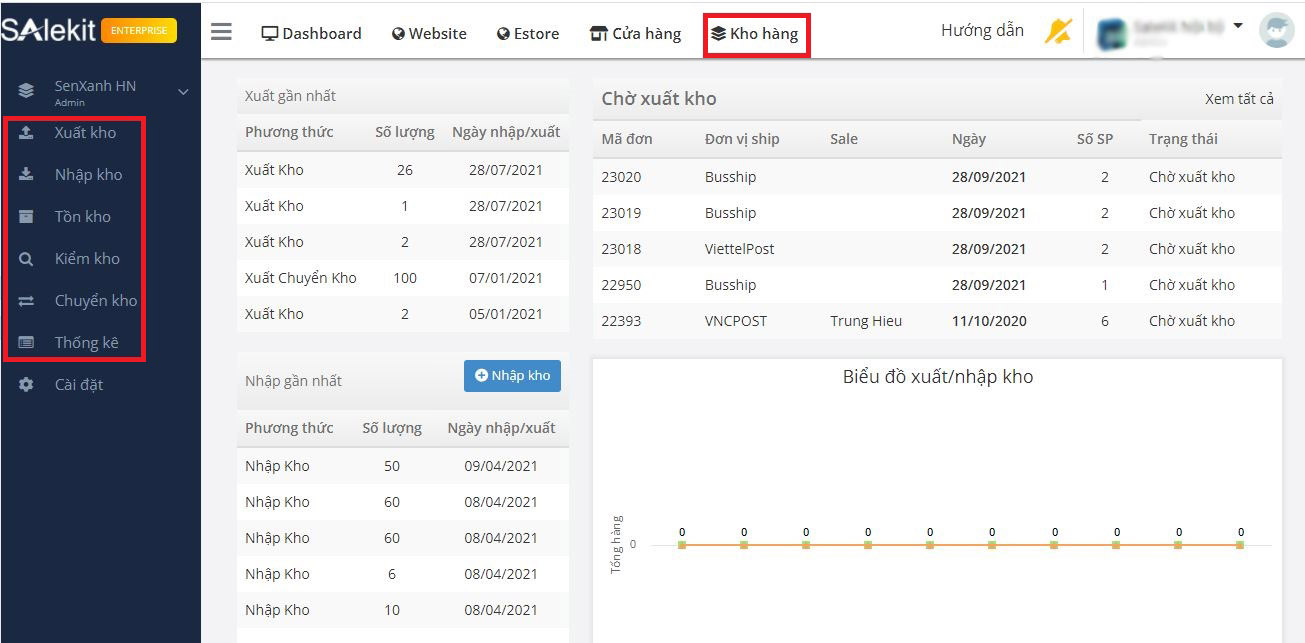This screenshot has width=1305, height=643.
Task: Click the Thống kê statistics icon
Action: pyautogui.click(x=26, y=343)
